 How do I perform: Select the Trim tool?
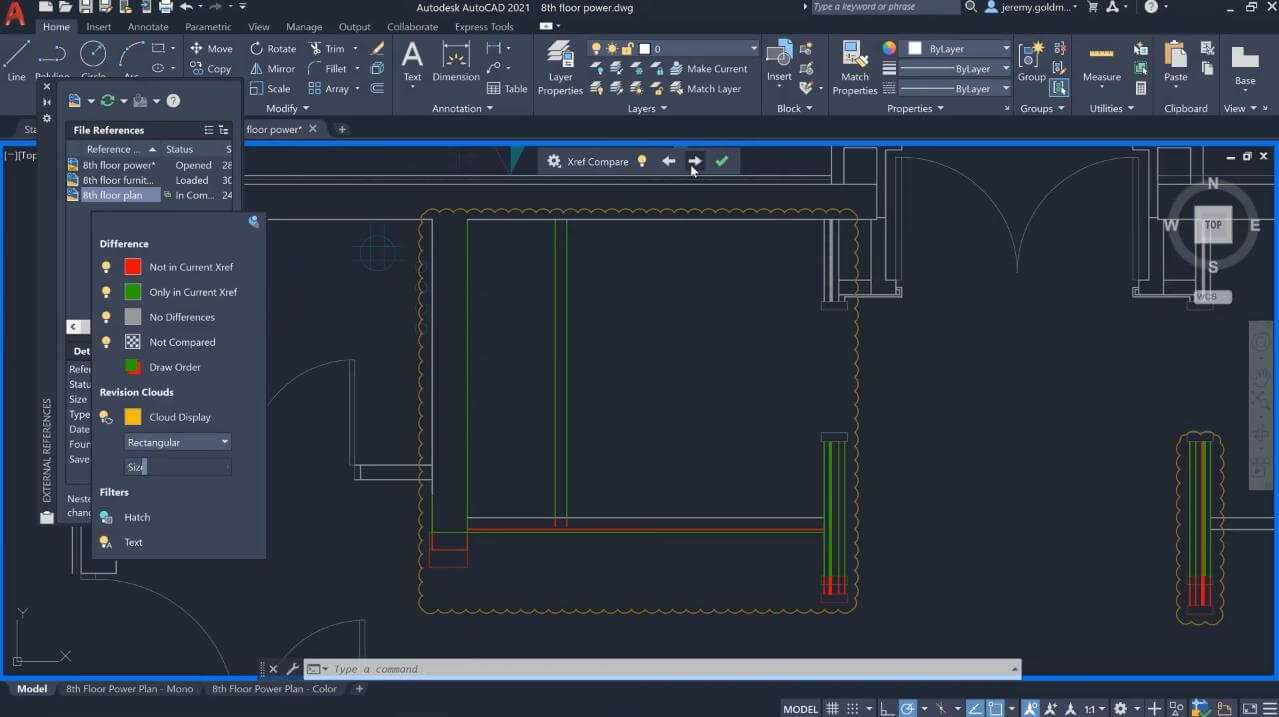(327, 48)
